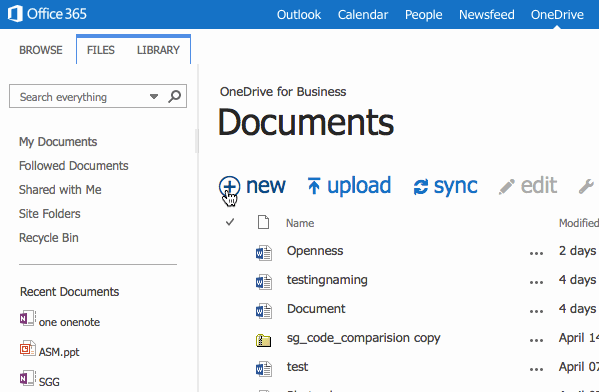Click the edit text link

[539, 186]
